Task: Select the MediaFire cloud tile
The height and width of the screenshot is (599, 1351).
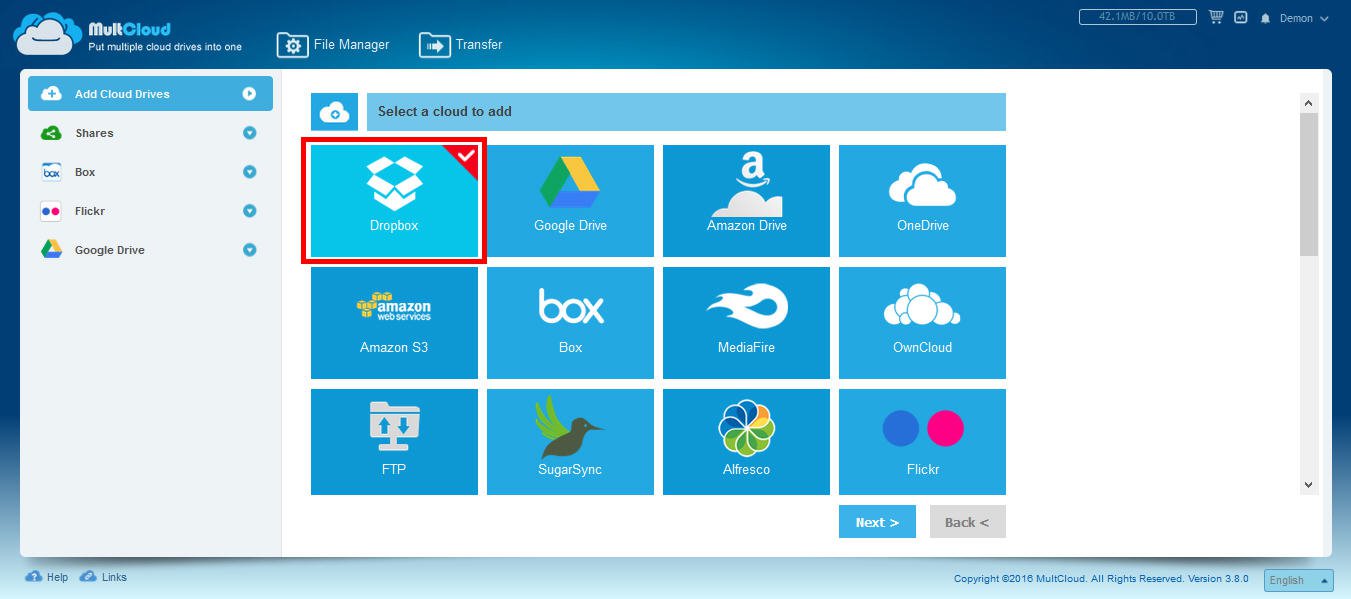Action: pos(746,323)
